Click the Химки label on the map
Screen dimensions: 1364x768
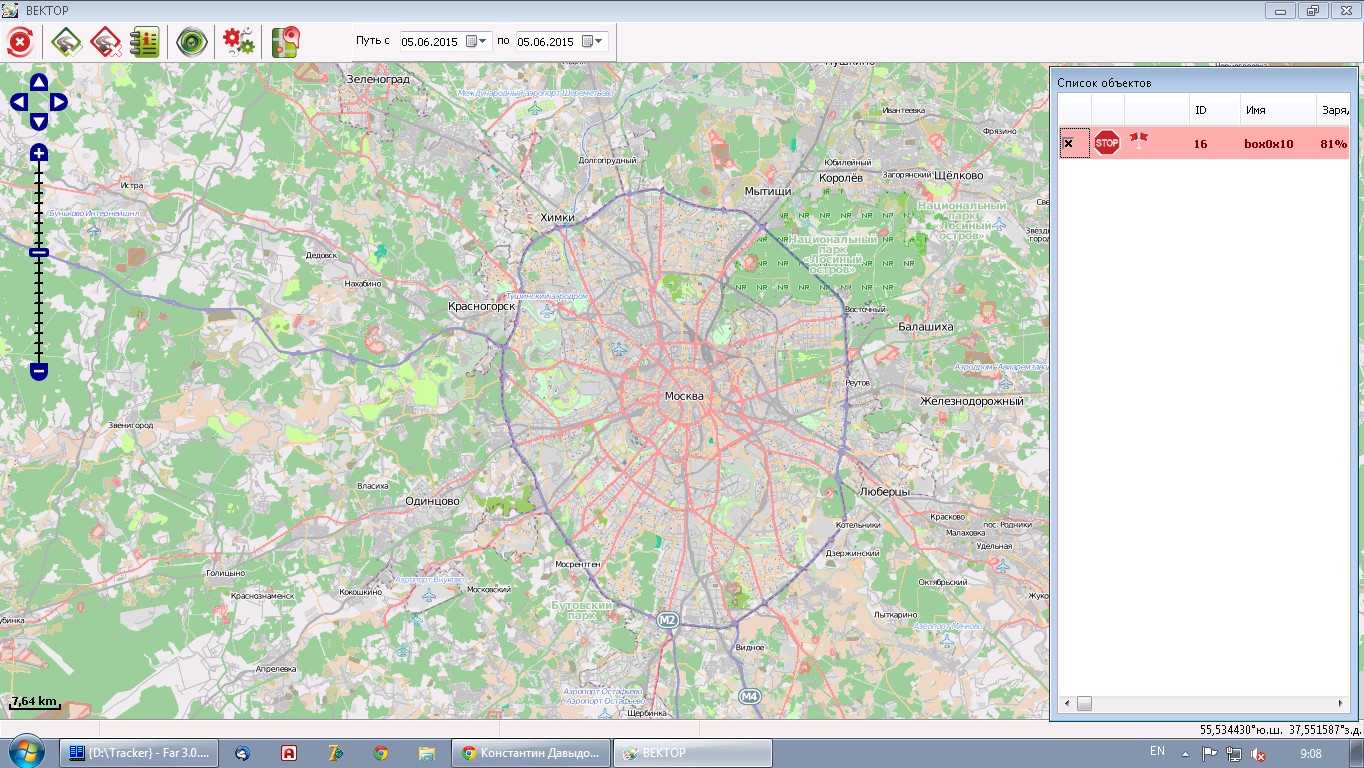557,217
